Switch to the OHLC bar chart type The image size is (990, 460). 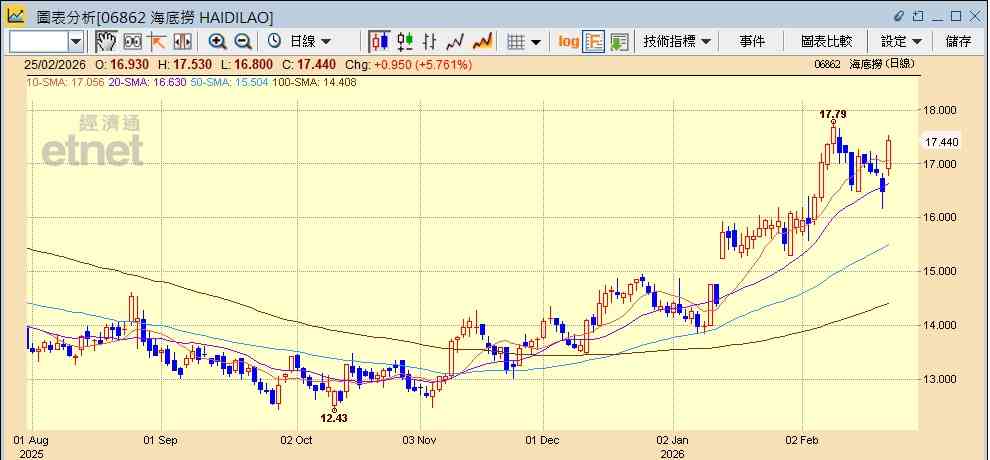click(430, 42)
